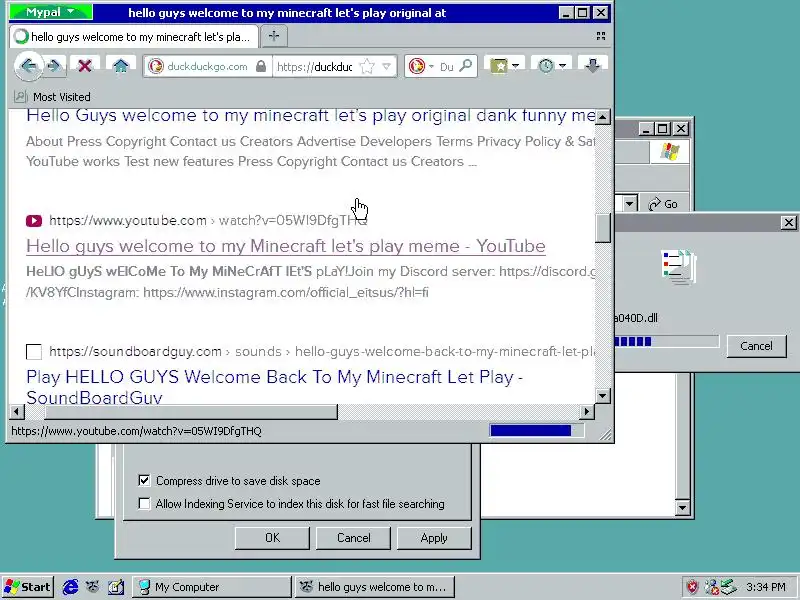Select the 'hello guys welcome' browser tab
Screen dimensions: 800x600
pyautogui.click(x=134, y=37)
